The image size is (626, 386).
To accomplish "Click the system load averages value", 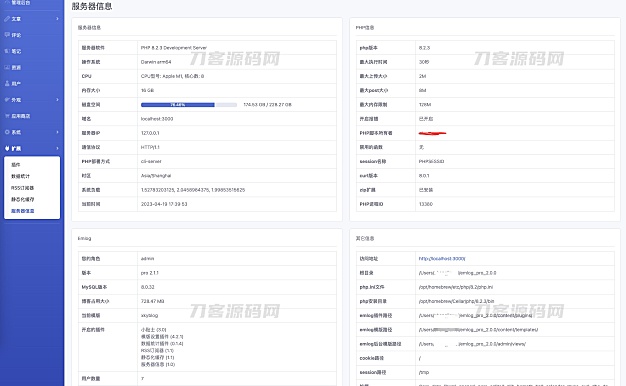I will click(x=193, y=190).
